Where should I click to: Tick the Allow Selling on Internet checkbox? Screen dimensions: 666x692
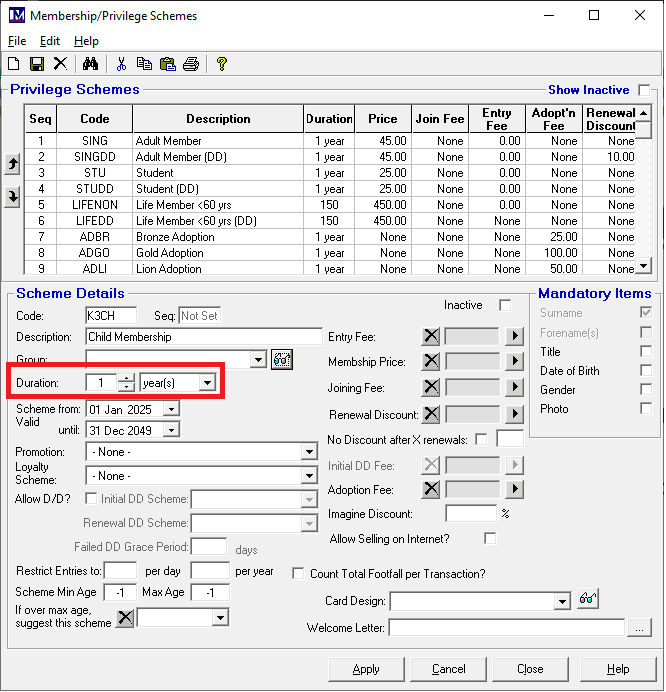490,538
